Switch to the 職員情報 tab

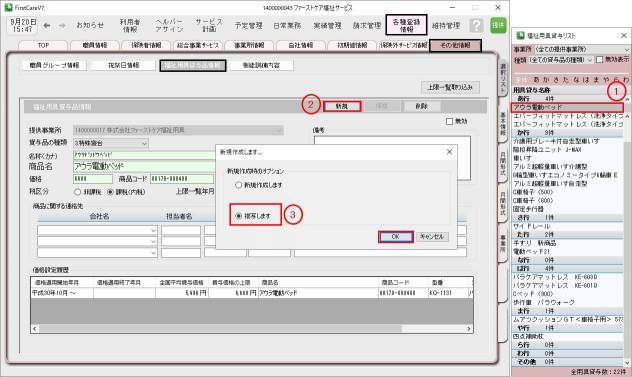coord(95,45)
